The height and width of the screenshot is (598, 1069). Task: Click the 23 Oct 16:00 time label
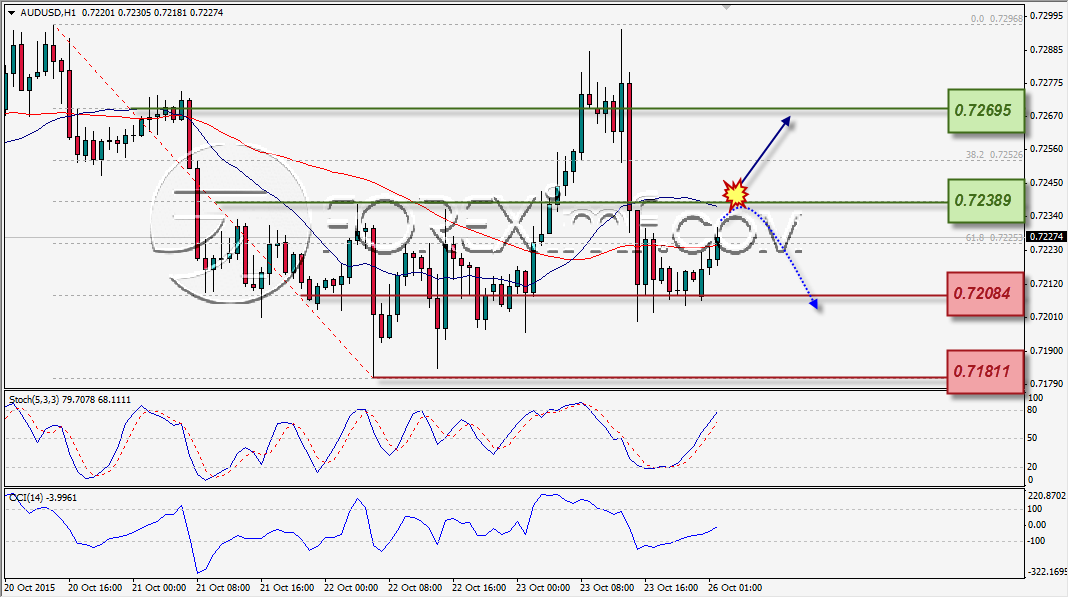672,588
